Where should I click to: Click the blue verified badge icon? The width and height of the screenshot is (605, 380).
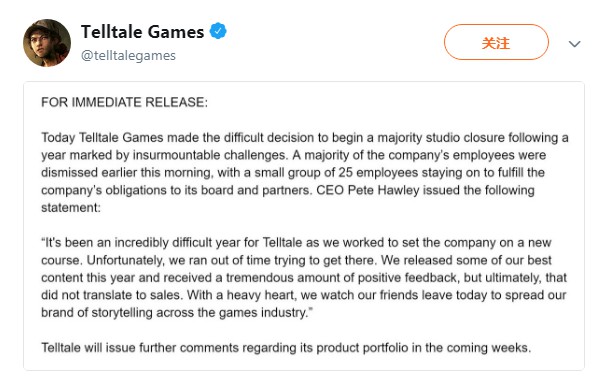tap(218, 31)
